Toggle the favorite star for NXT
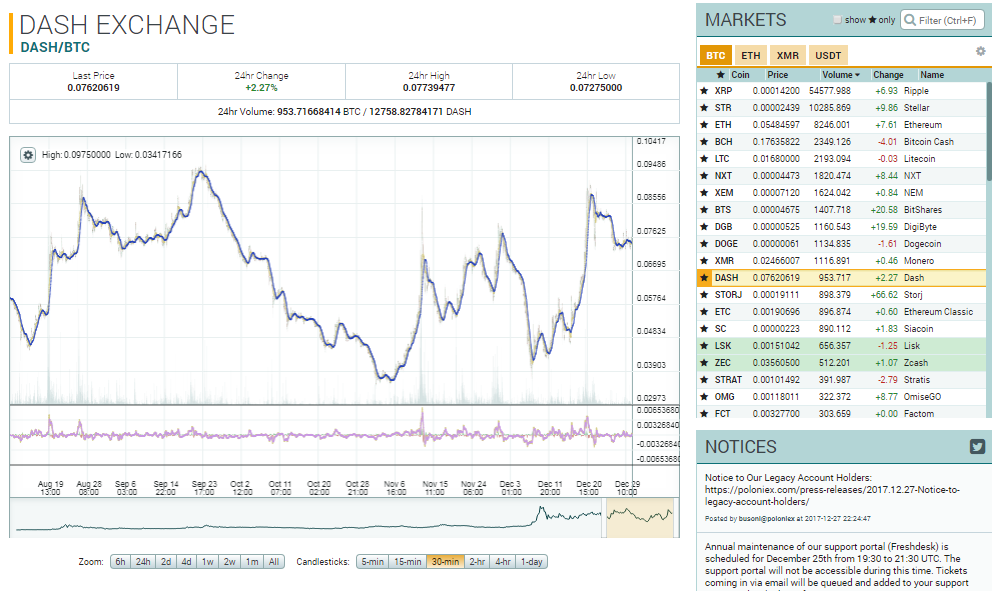 (704, 176)
